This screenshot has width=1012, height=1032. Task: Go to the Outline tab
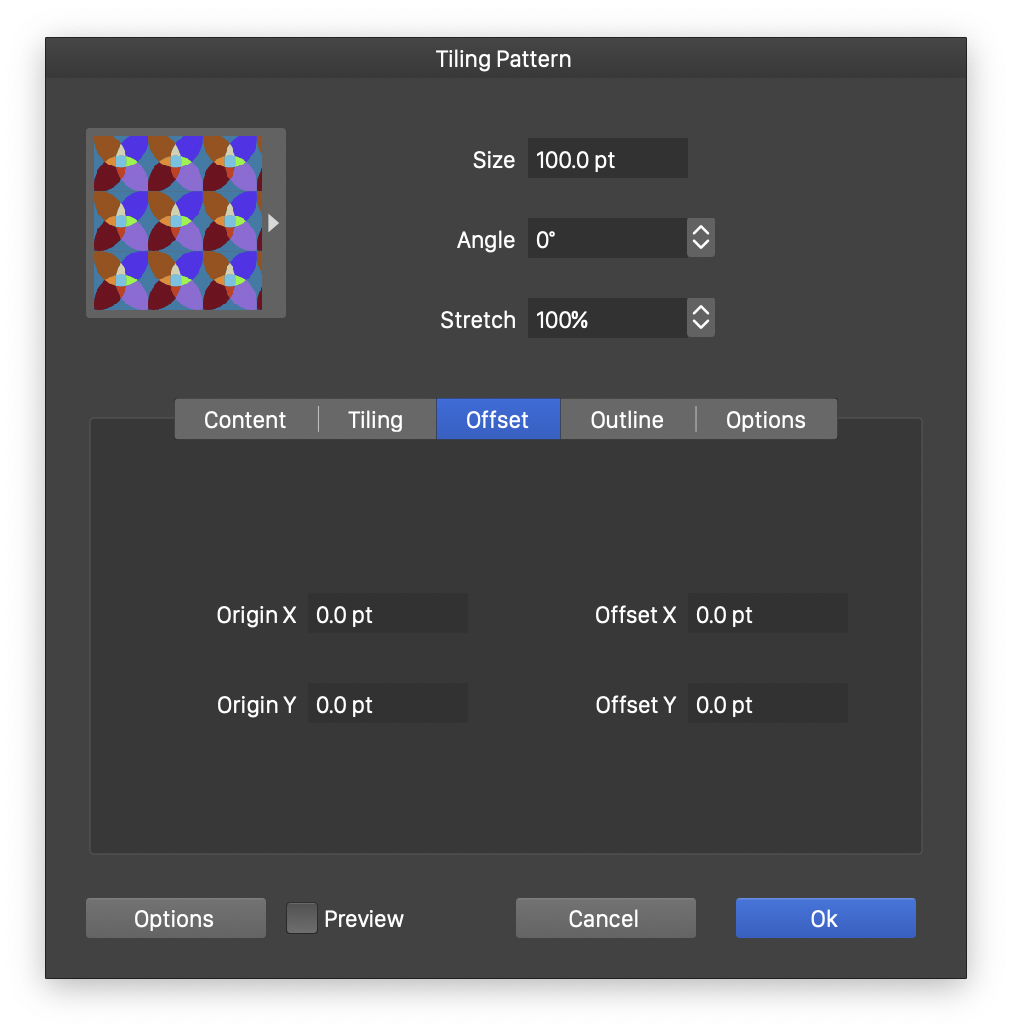[627, 420]
